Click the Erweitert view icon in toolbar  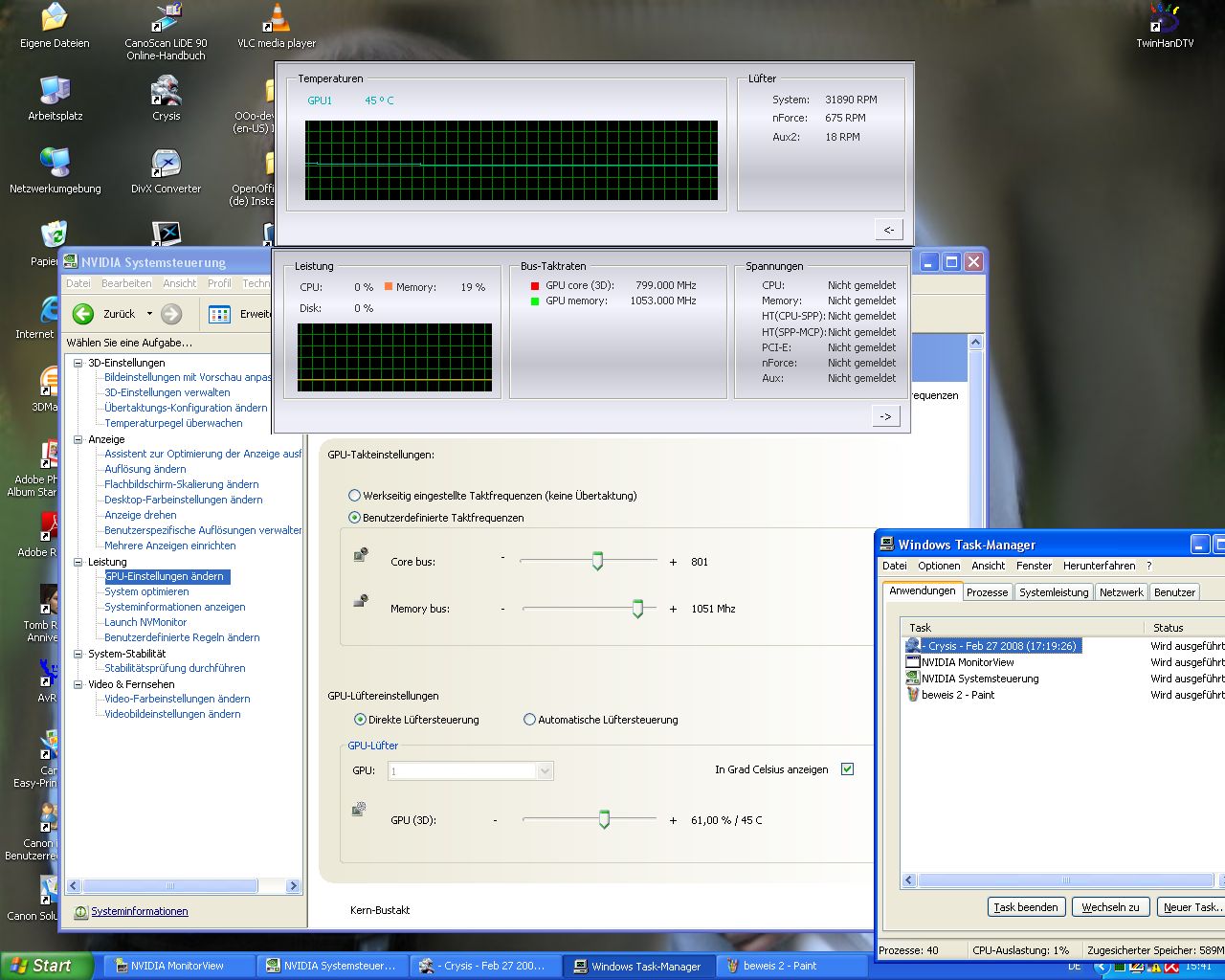[x=219, y=314]
